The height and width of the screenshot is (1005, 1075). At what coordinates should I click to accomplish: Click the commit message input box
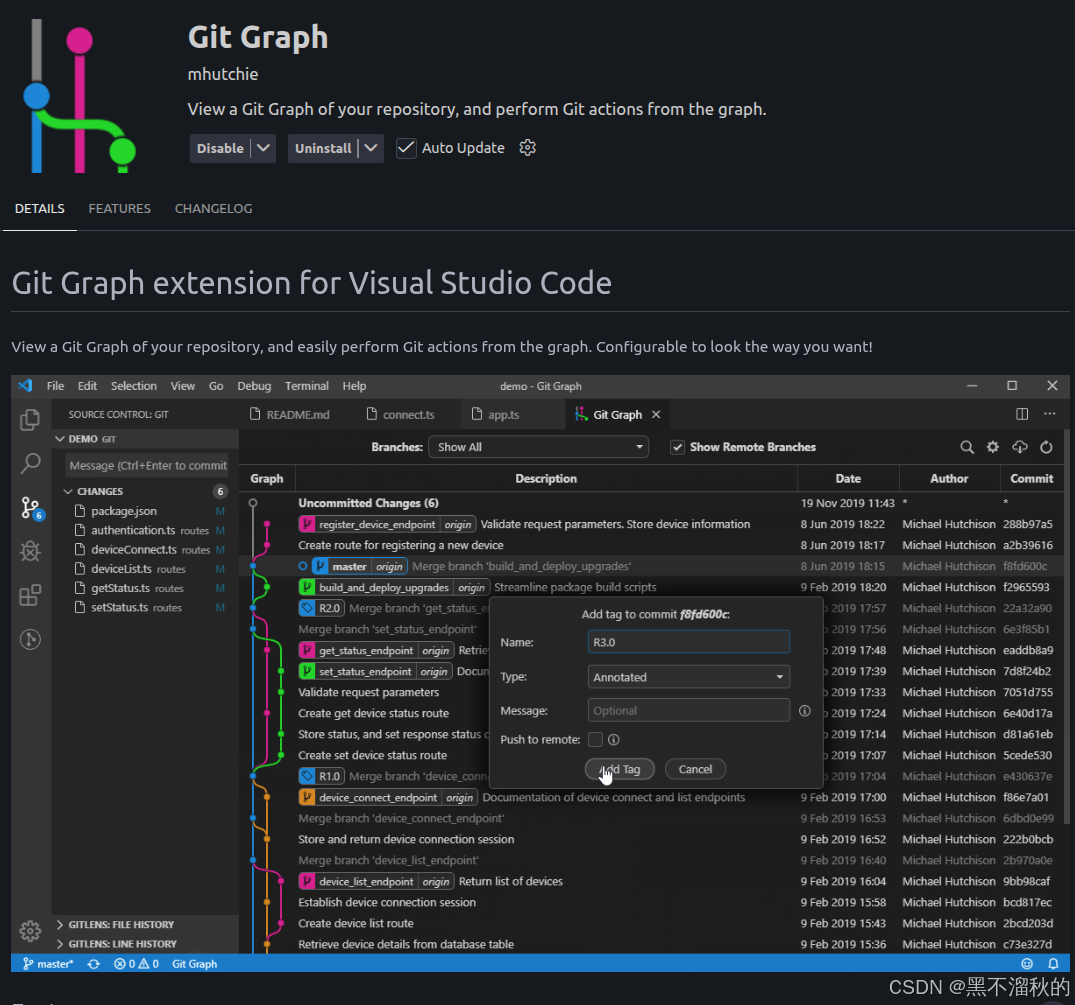(147, 465)
